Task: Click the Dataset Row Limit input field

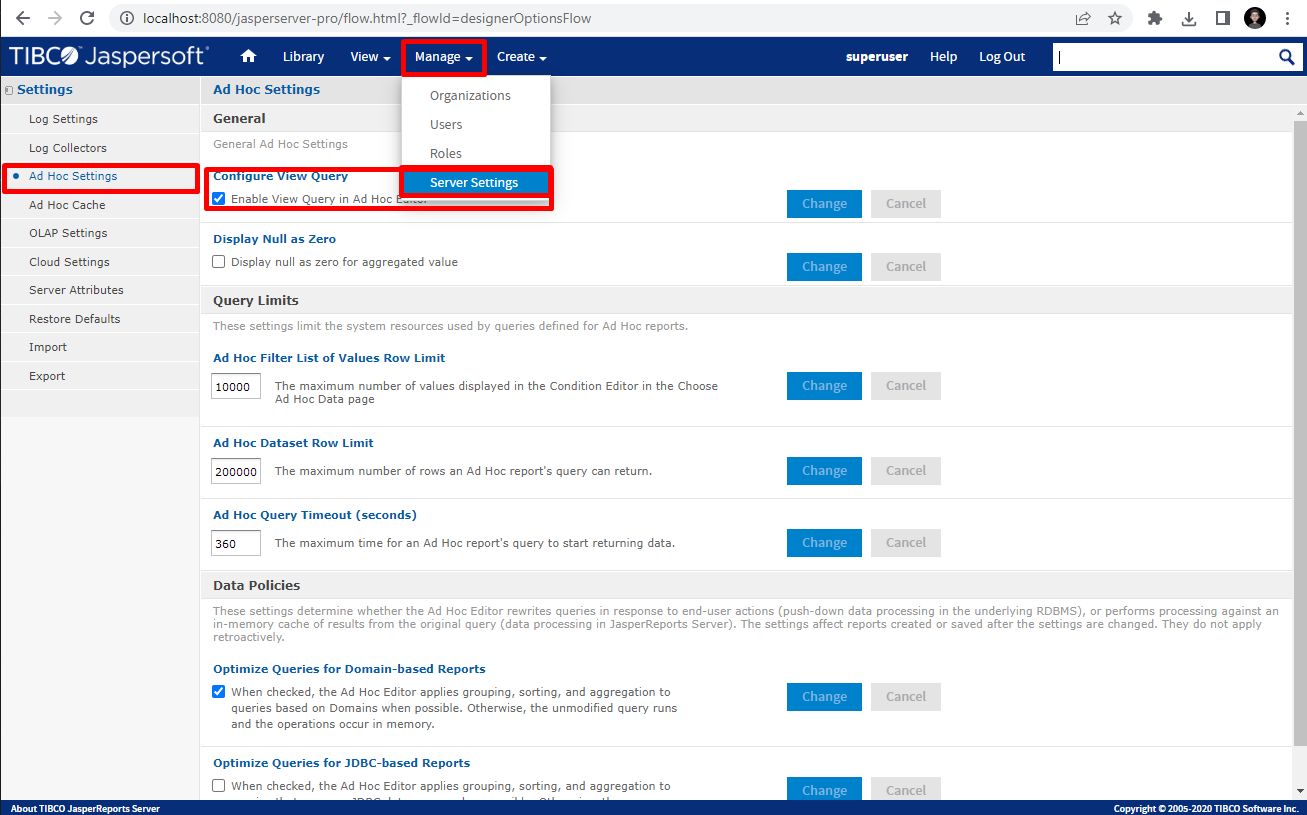Action: (236, 471)
